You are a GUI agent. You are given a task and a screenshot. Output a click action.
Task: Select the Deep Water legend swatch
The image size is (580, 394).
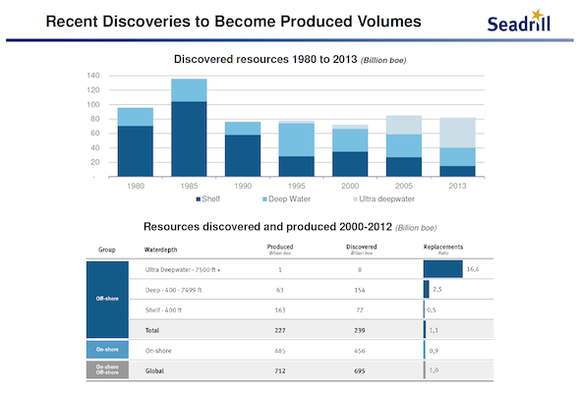pyautogui.click(x=264, y=199)
